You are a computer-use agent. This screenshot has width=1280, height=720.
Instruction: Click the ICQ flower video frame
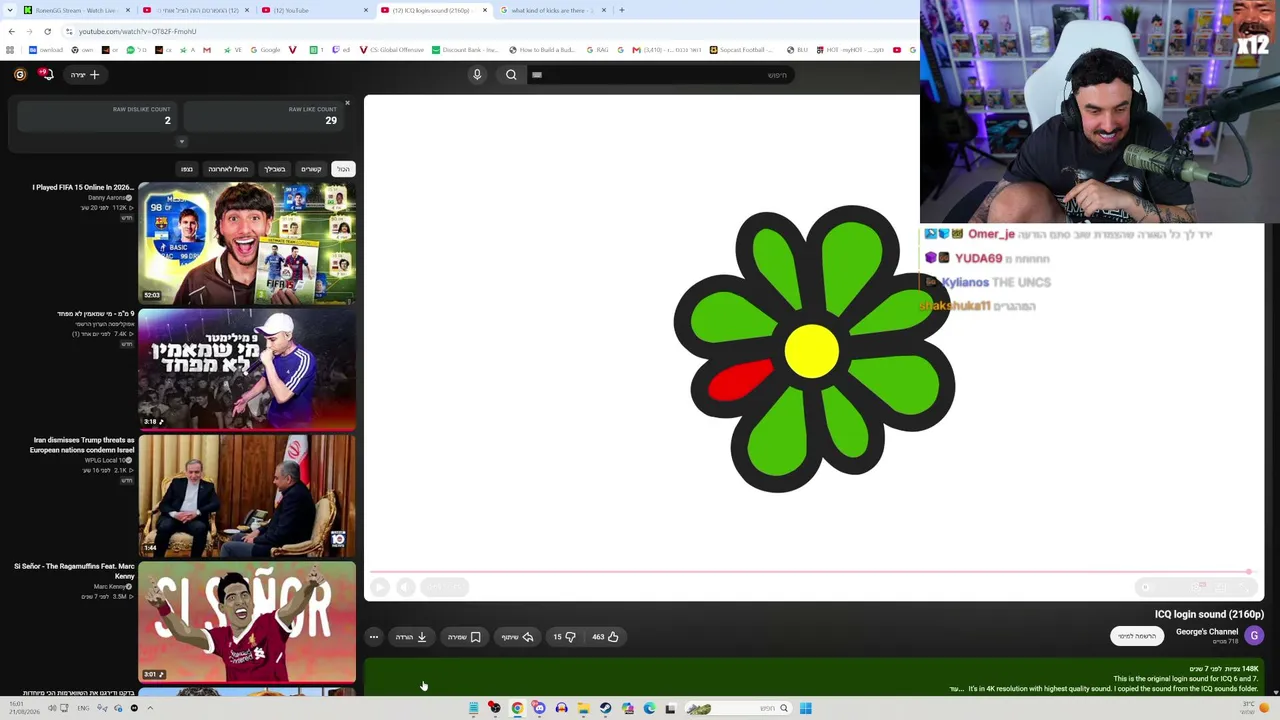pyautogui.click(x=814, y=348)
